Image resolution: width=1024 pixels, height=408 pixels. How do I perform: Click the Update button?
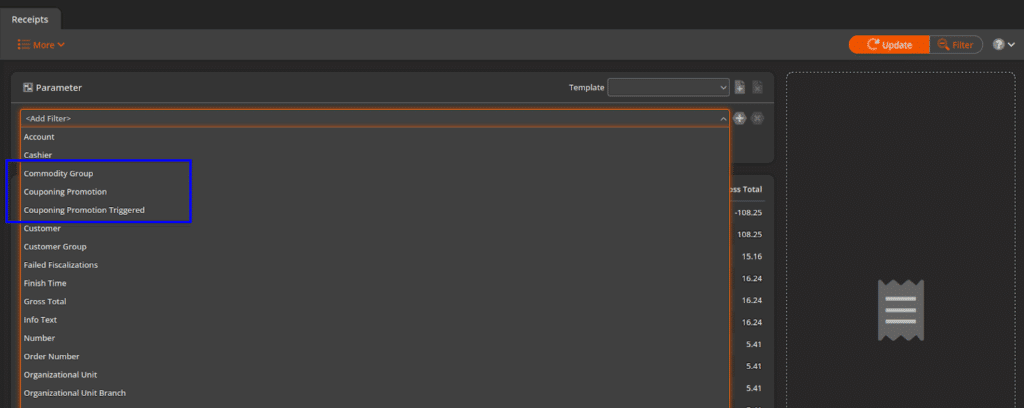coord(888,45)
